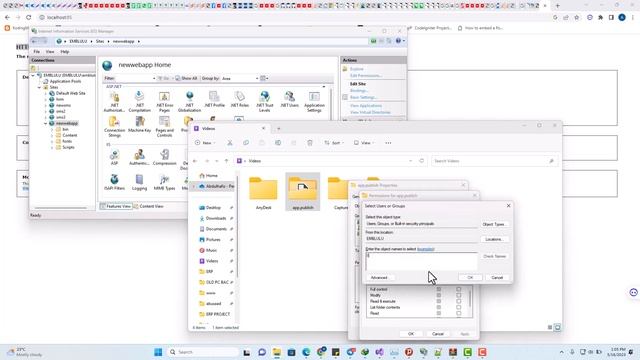Expand Default Web Site tree node
This screenshot has height=360, width=640.
click(46, 93)
